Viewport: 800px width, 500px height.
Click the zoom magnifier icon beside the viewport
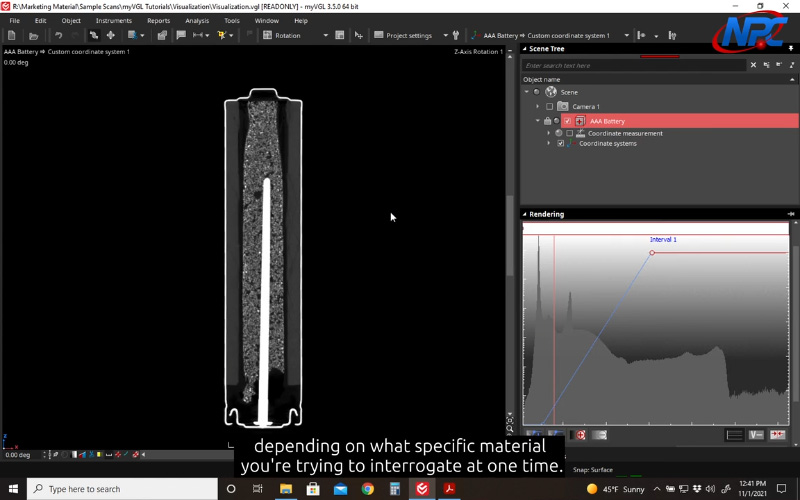tap(509, 430)
